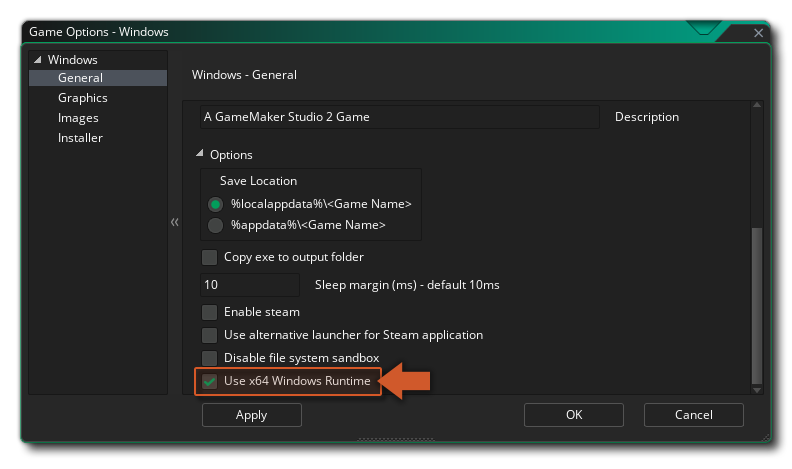The image size is (792, 469).
Task: Open the Installer options page
Action: (80, 138)
